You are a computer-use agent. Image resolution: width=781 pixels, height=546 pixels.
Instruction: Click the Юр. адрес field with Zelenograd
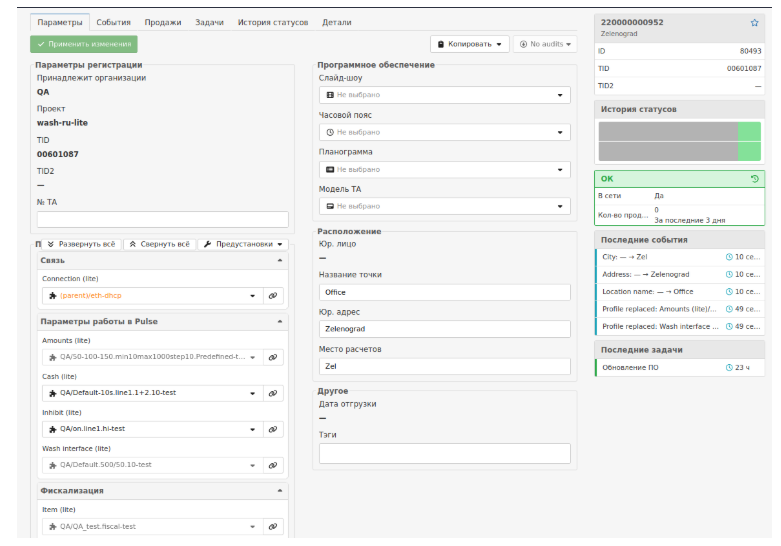[x=444, y=329]
